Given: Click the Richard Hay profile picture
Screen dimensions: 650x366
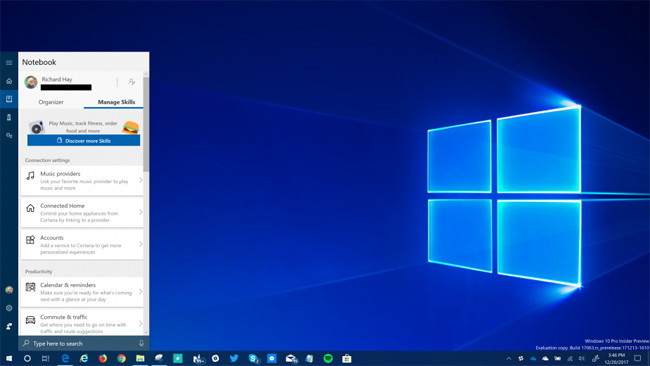Looking at the screenshot, I should [31, 82].
